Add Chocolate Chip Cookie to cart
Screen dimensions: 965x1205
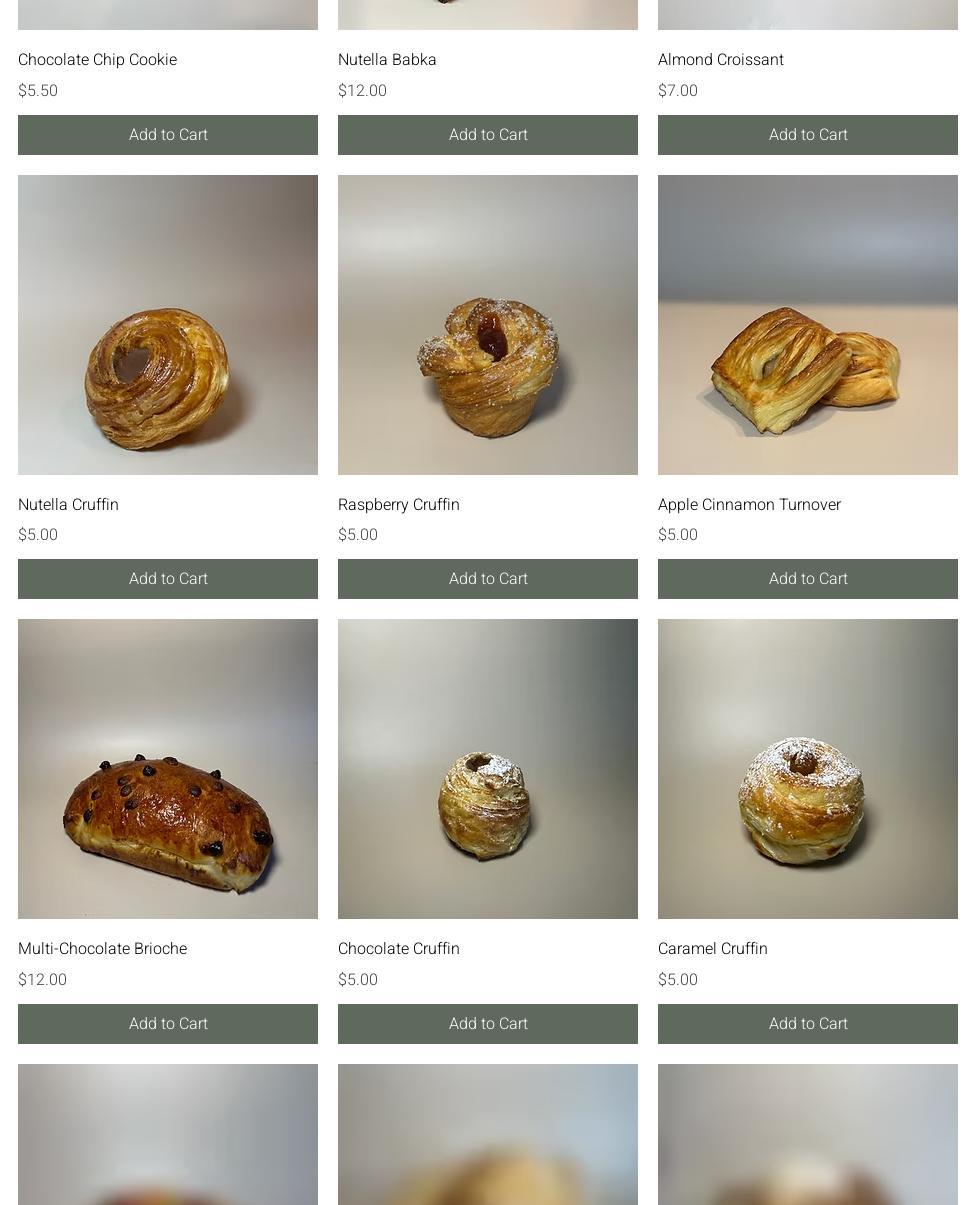[168, 135]
